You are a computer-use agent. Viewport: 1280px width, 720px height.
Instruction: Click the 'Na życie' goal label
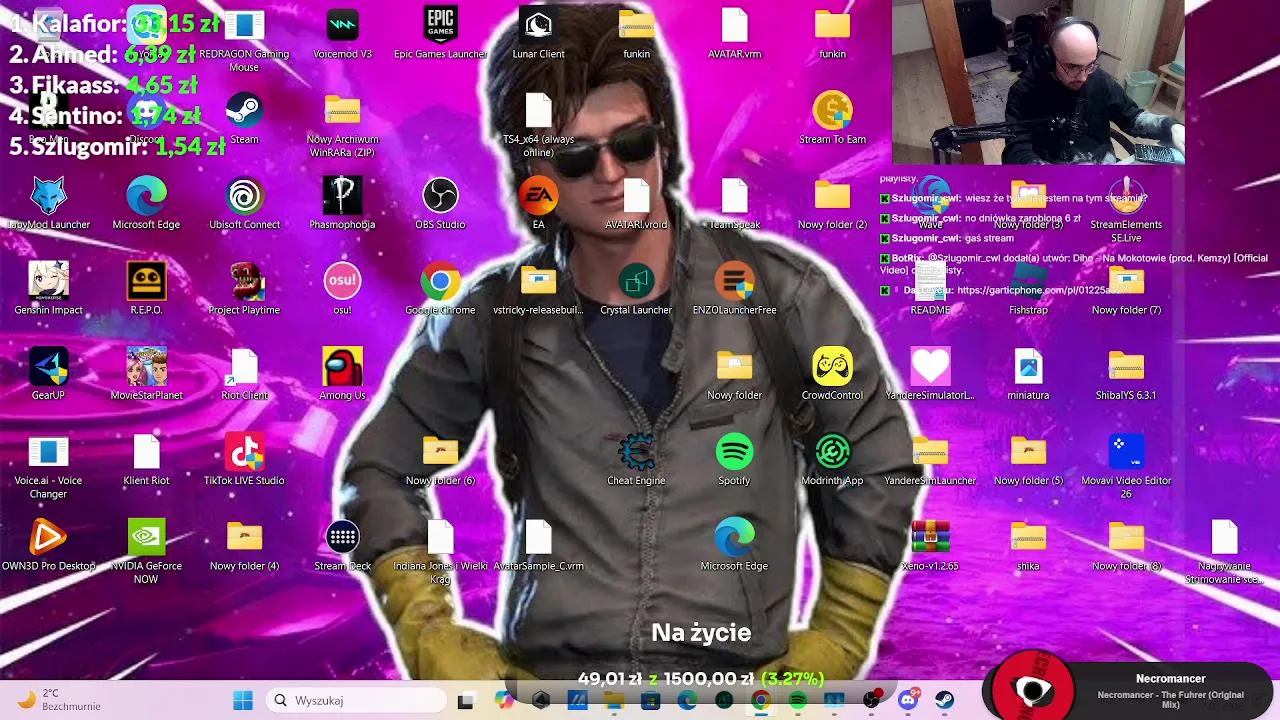click(701, 632)
